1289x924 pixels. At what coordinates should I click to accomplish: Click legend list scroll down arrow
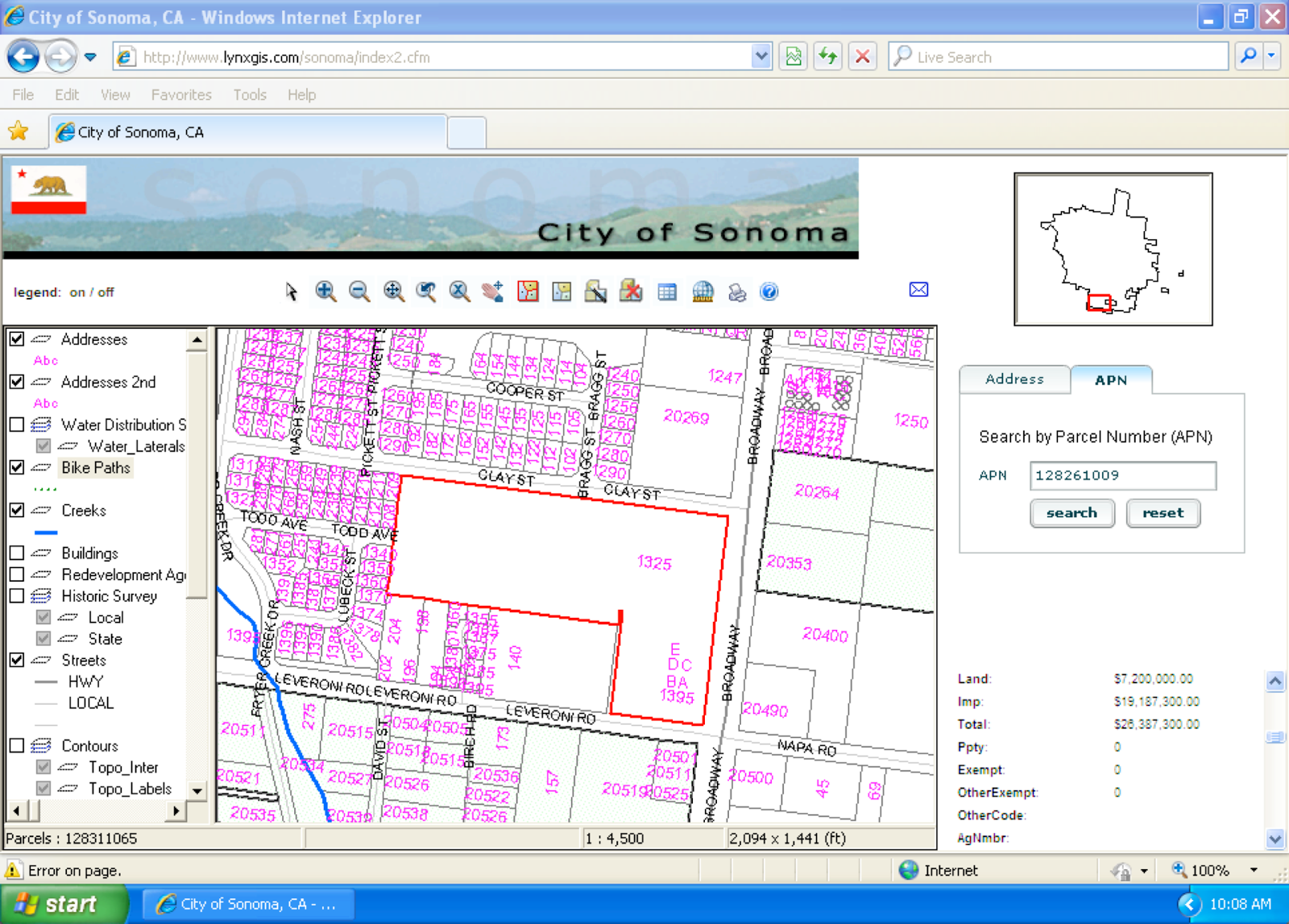[x=197, y=790]
